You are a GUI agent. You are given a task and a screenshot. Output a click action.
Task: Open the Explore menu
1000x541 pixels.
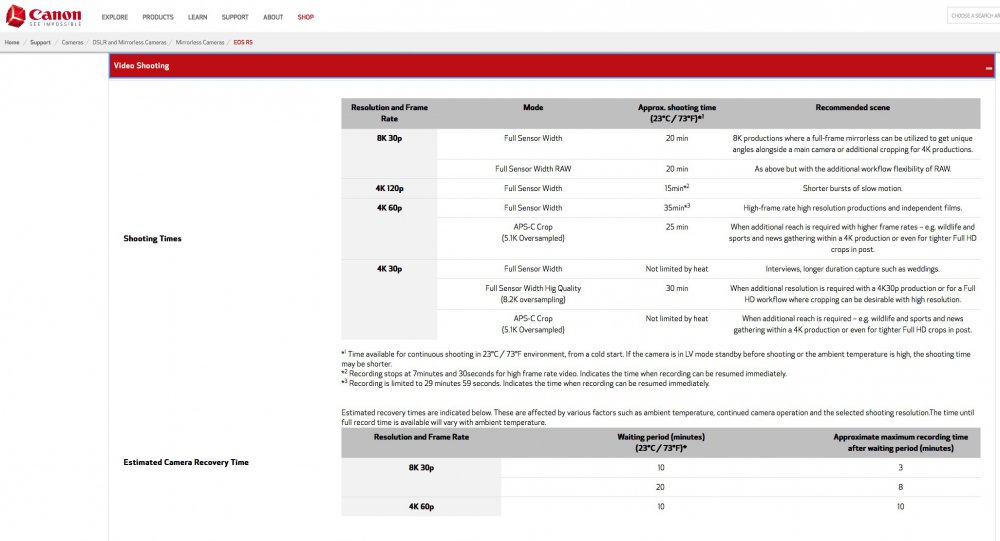pos(114,17)
